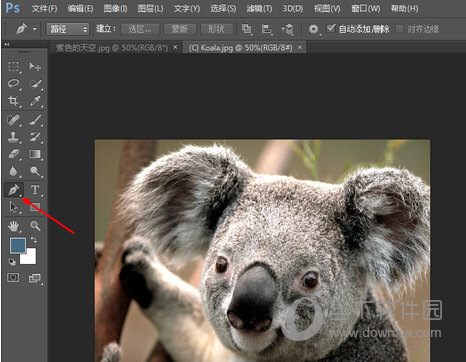Select the Healing Brush tool
Screen dimensions: 466x362
click(x=13, y=120)
